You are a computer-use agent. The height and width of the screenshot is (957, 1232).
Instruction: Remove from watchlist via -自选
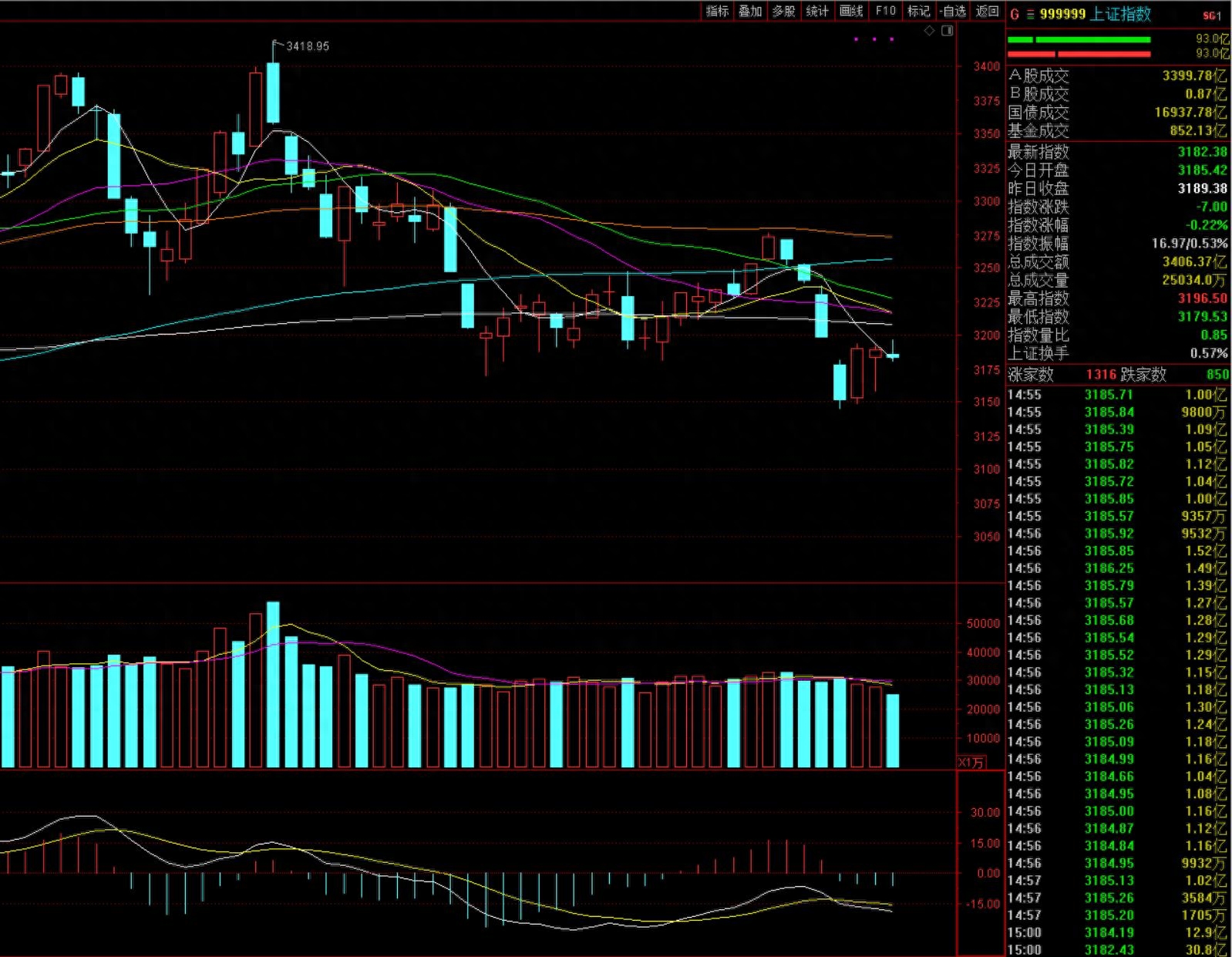[953, 11]
